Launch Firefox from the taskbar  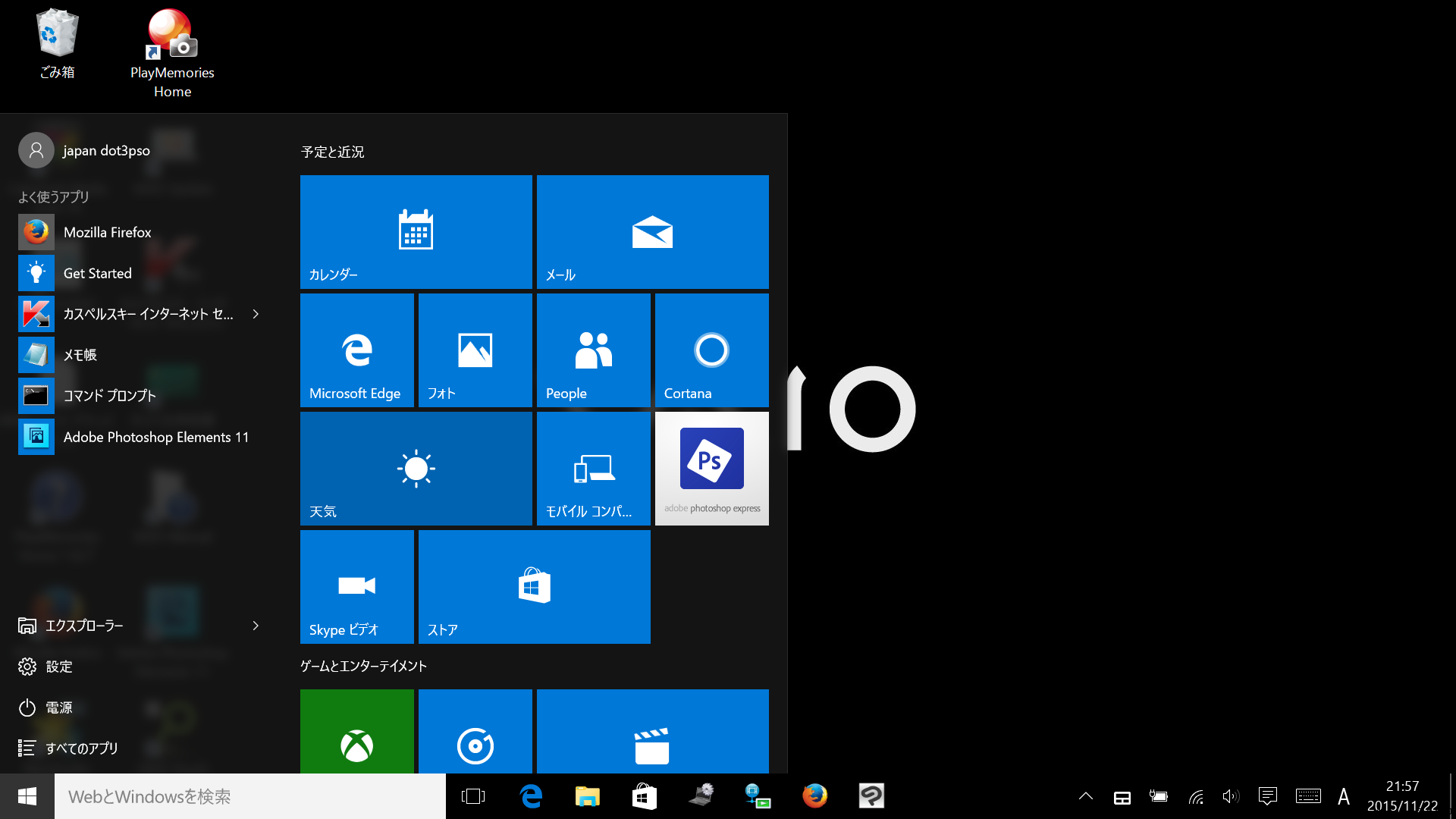814,796
